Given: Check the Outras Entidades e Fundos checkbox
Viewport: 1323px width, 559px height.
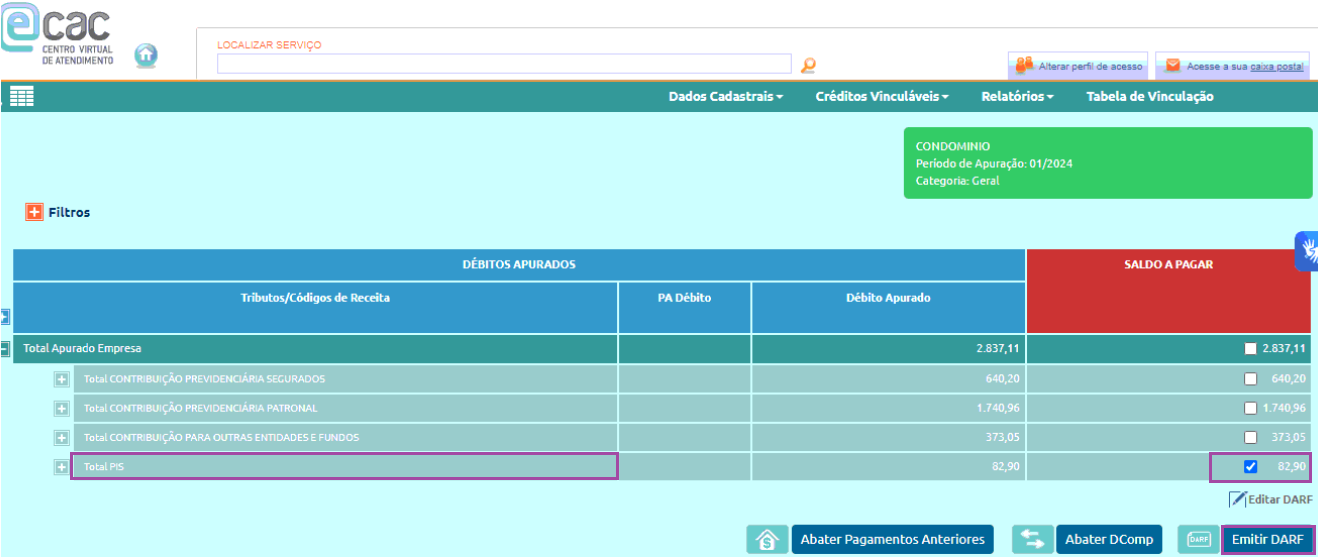Looking at the screenshot, I should click(x=1250, y=437).
